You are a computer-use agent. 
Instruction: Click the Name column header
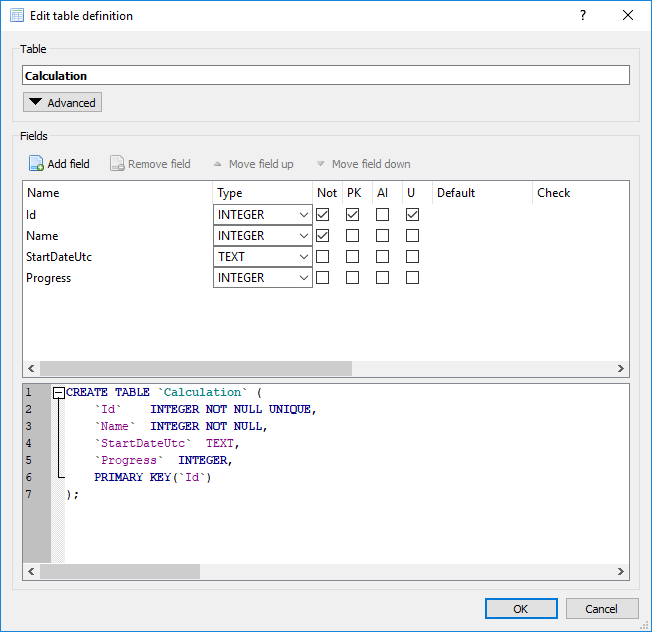click(118, 193)
